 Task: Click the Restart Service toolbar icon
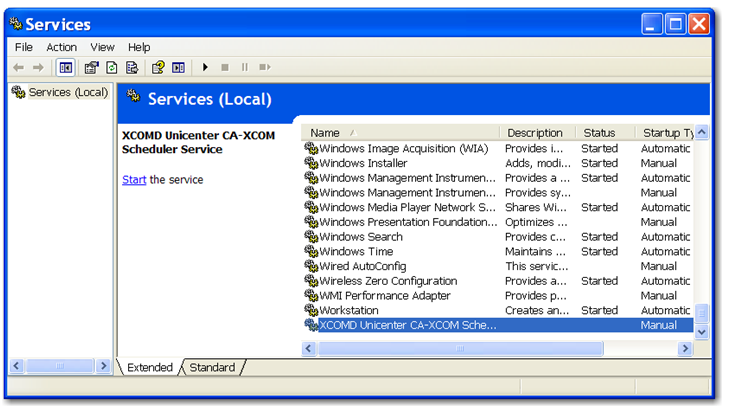265,67
